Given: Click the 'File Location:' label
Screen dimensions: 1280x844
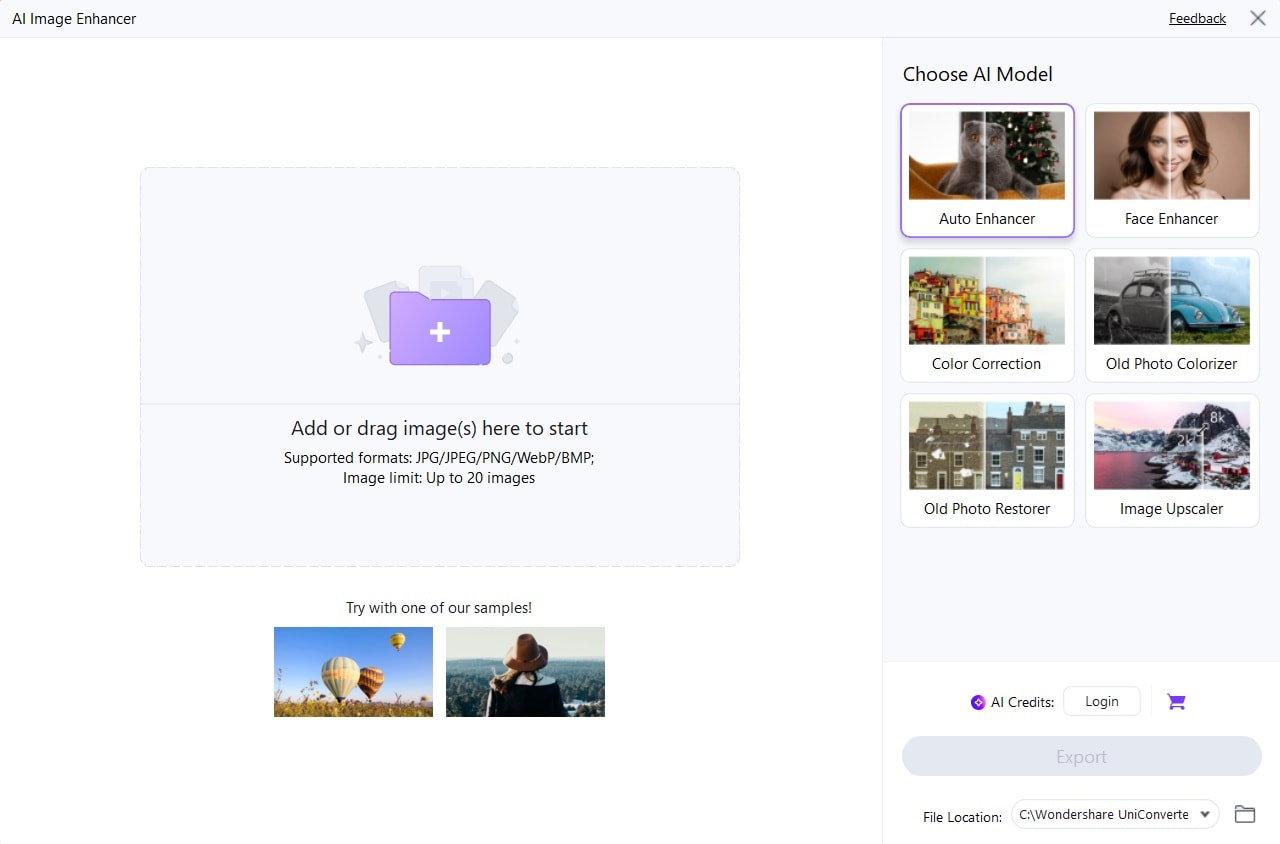Looking at the screenshot, I should (962, 817).
